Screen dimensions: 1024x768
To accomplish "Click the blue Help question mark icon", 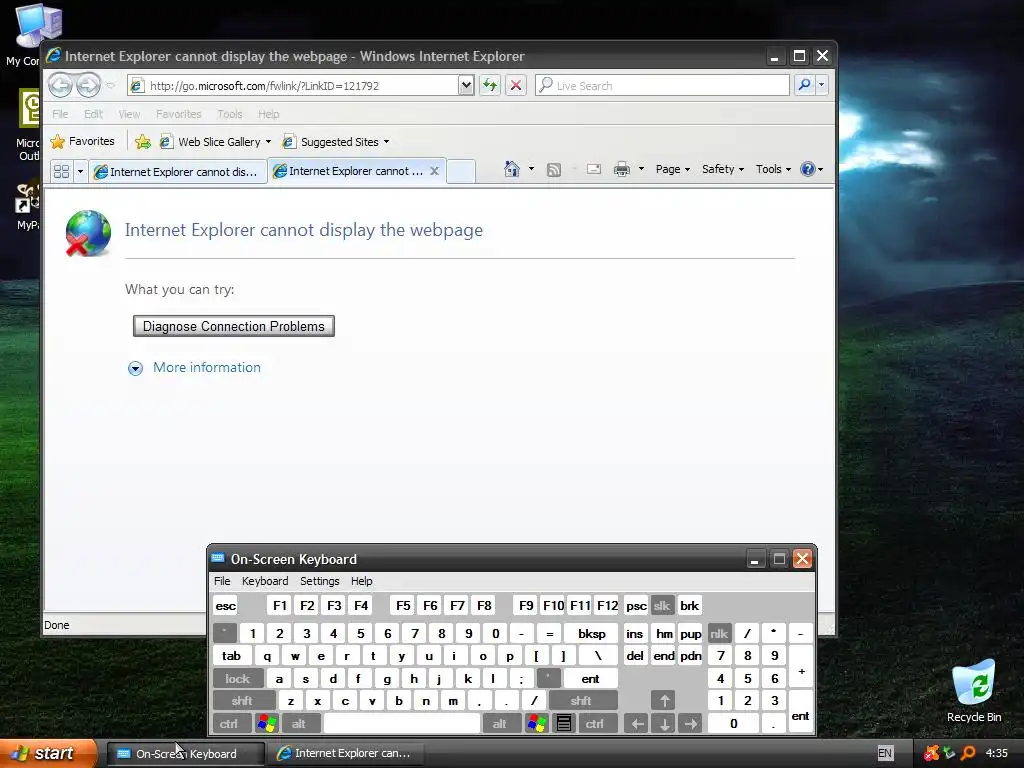I will [808, 169].
